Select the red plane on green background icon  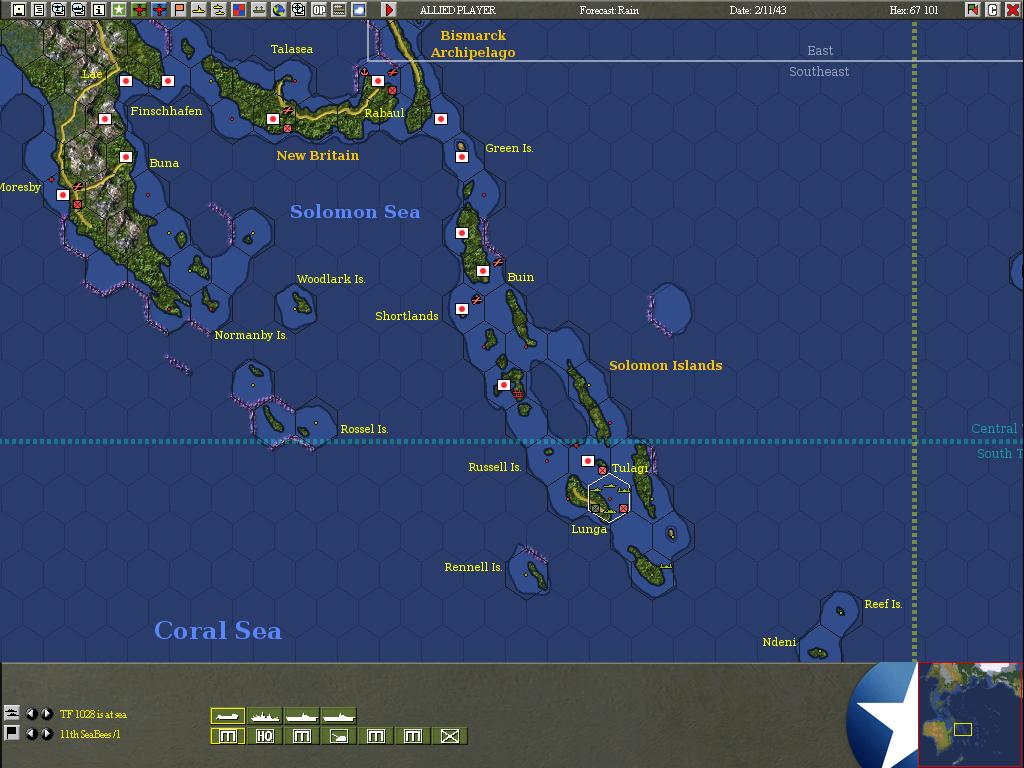click(138, 10)
